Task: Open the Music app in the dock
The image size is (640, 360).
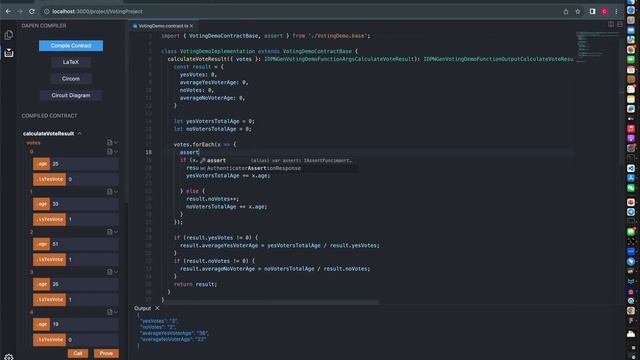Action: [x=631, y=129]
